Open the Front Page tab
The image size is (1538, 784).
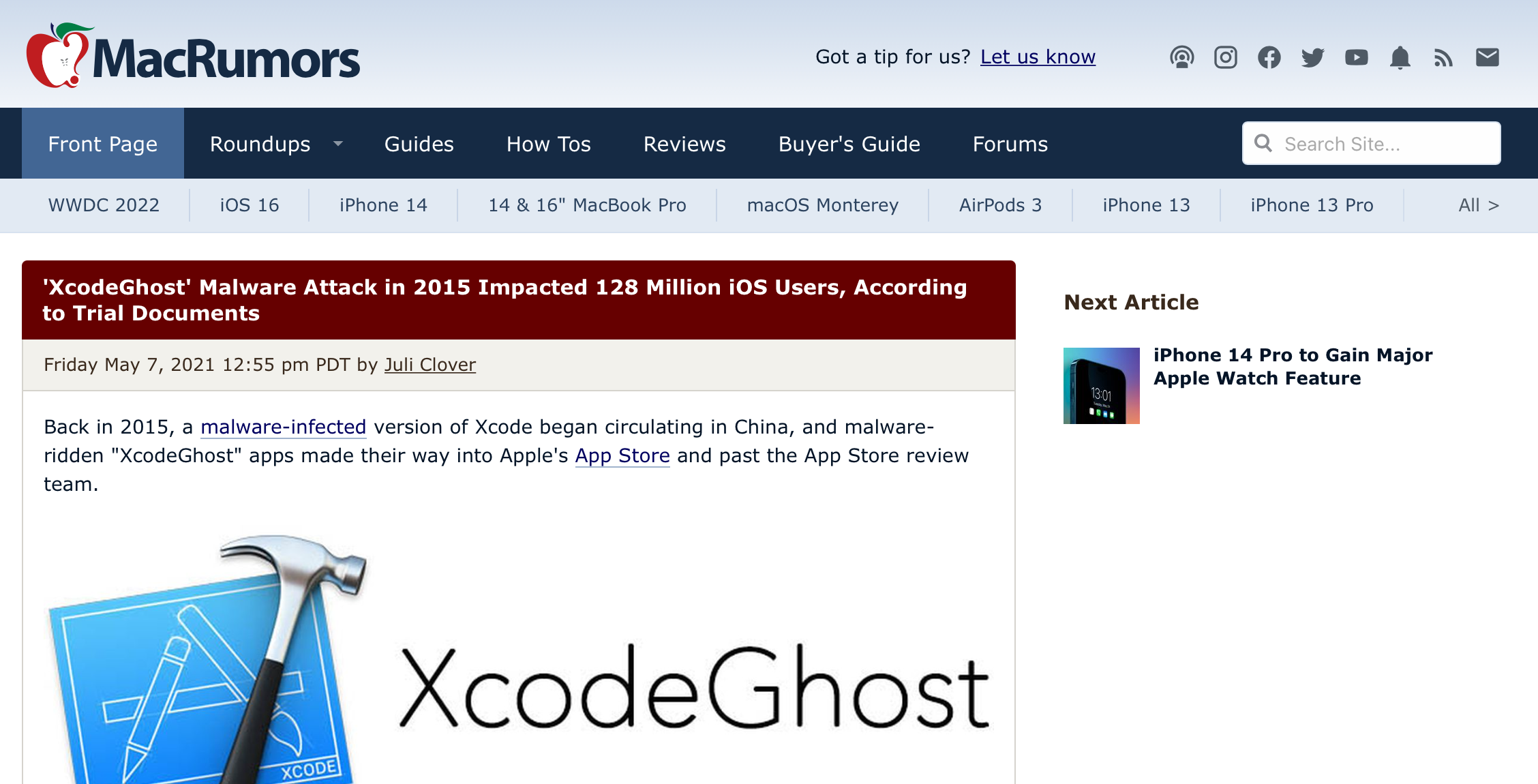103,144
